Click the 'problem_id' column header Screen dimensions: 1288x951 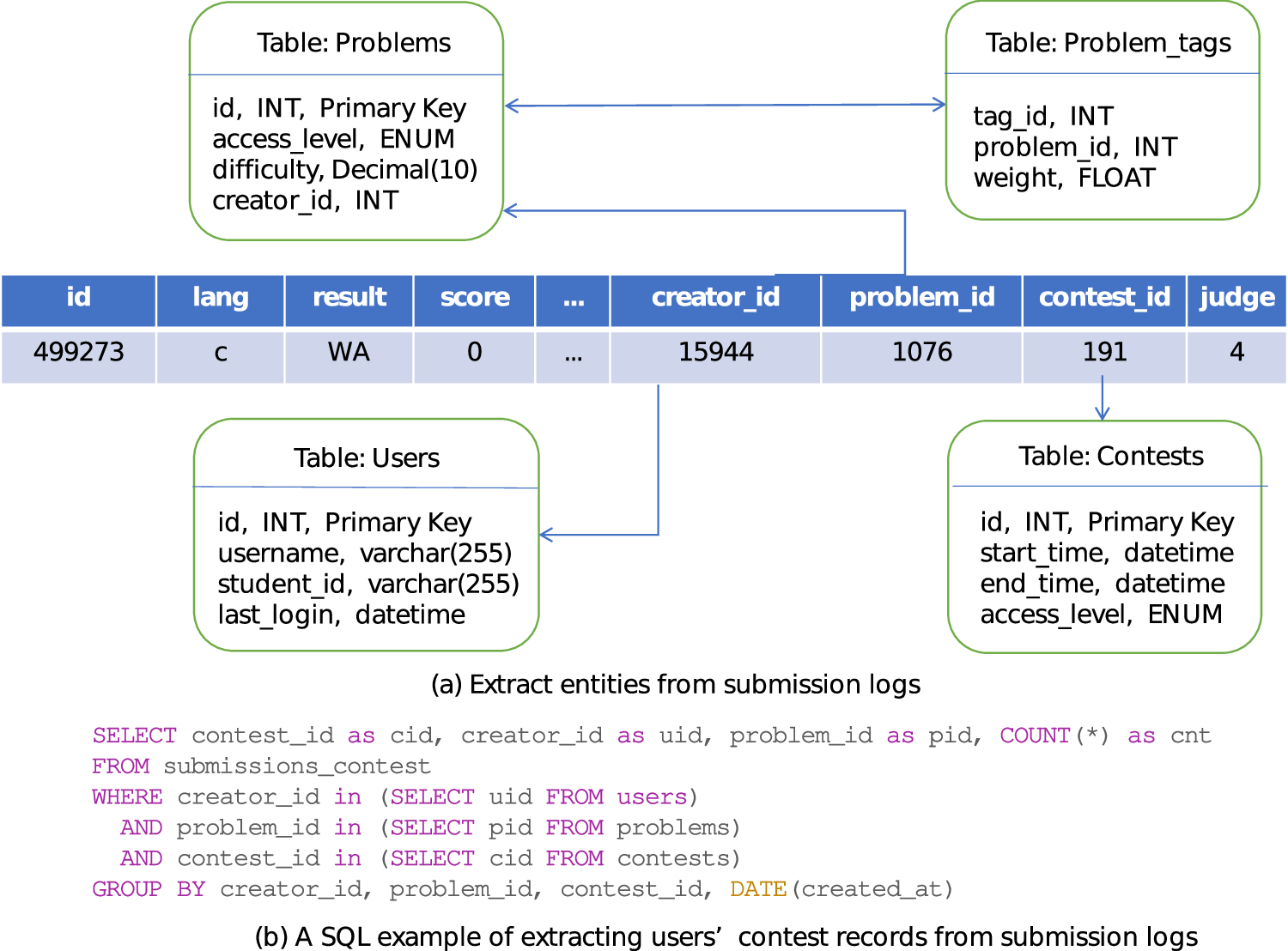(x=922, y=300)
